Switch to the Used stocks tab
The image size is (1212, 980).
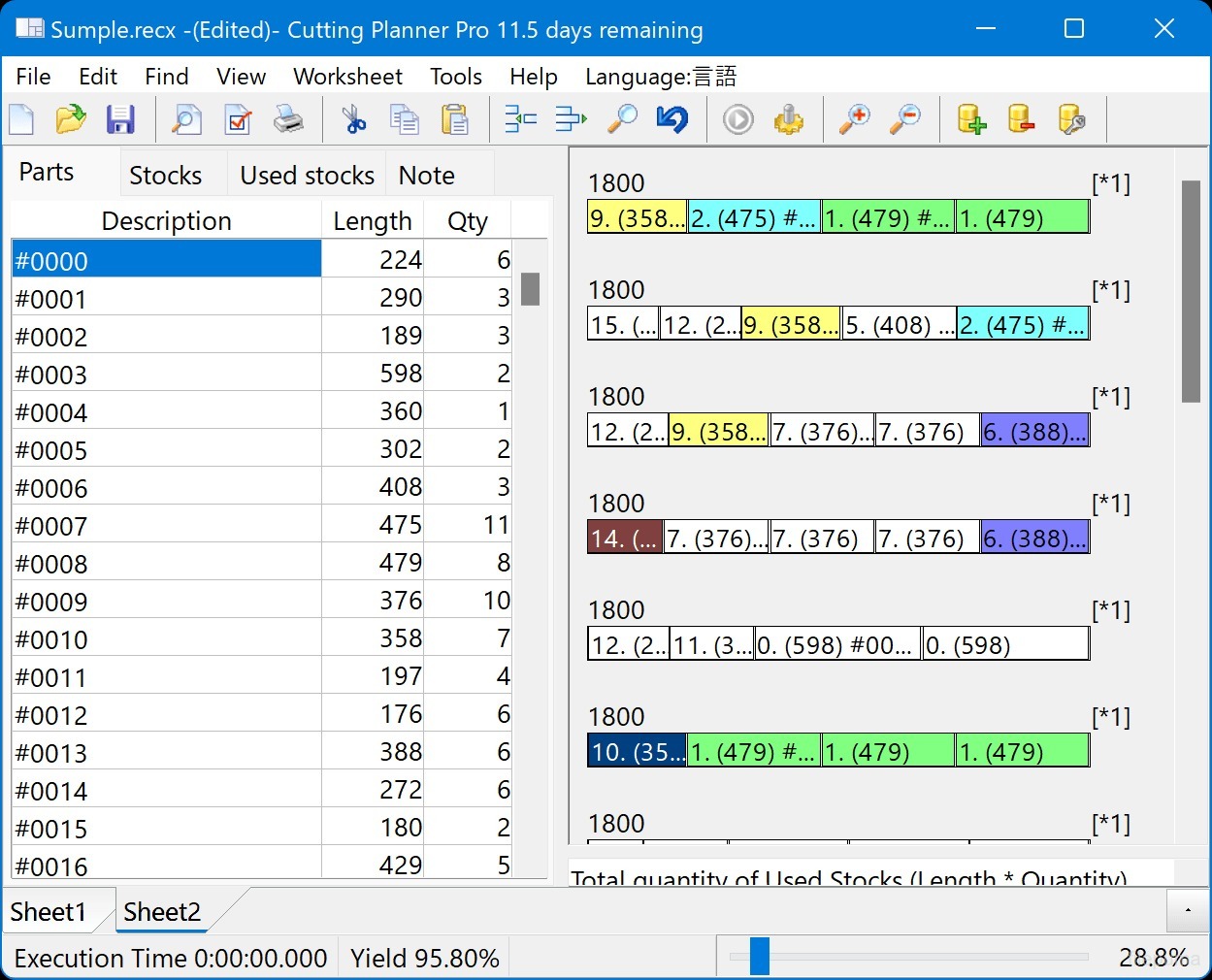tap(307, 175)
